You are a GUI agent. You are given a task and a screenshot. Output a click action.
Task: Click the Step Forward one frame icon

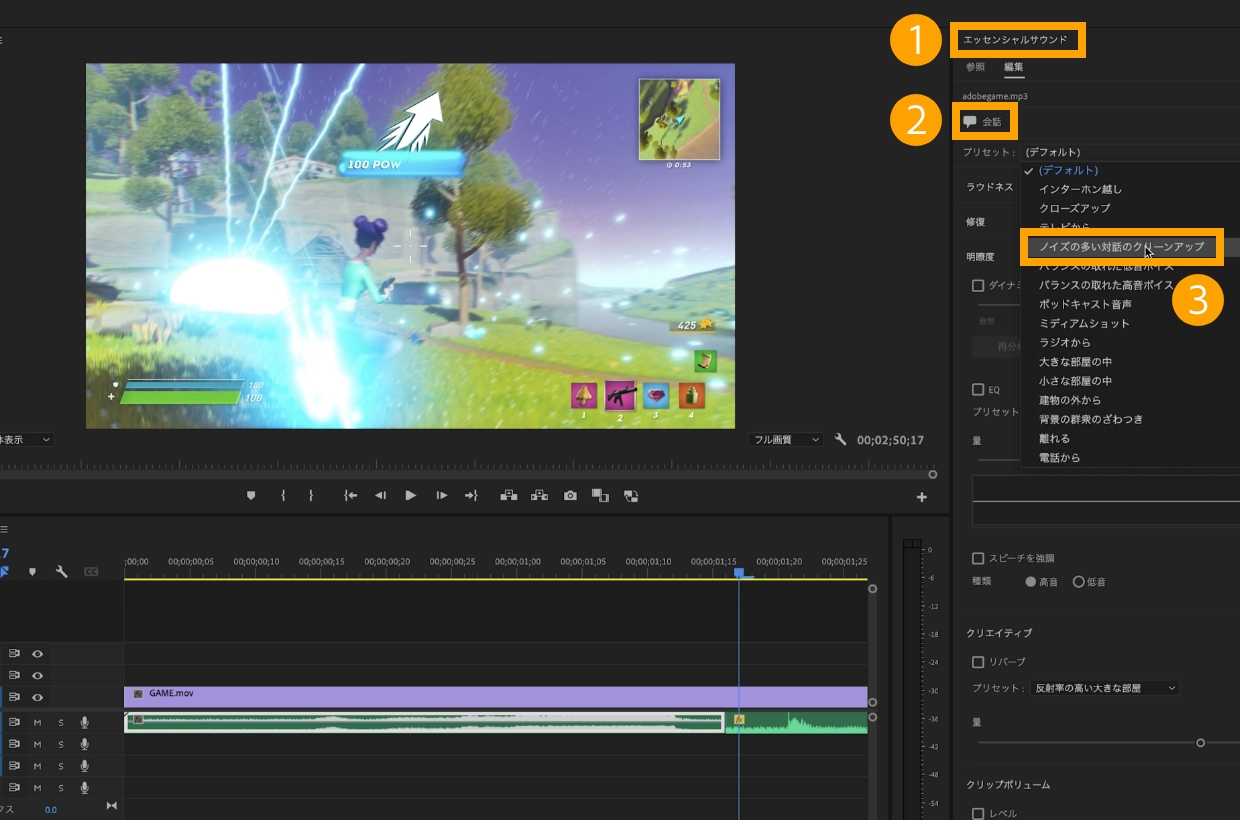(x=441, y=495)
